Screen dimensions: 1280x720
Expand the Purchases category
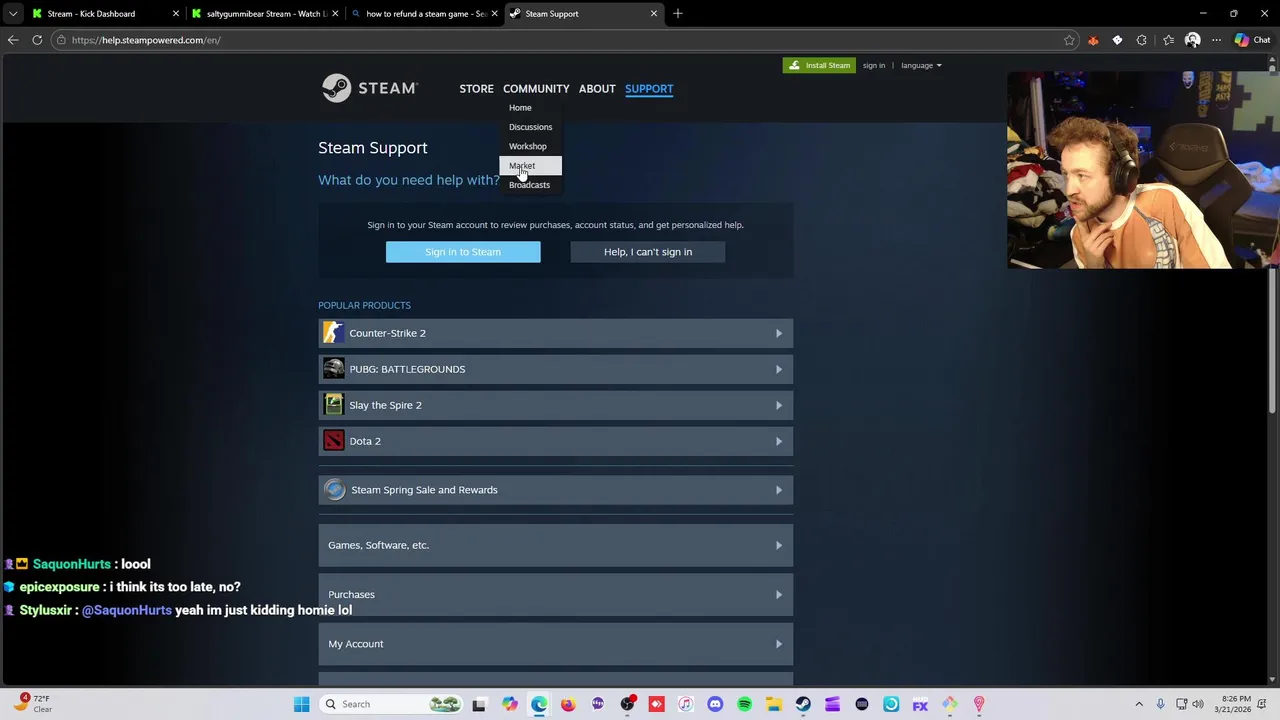click(555, 594)
